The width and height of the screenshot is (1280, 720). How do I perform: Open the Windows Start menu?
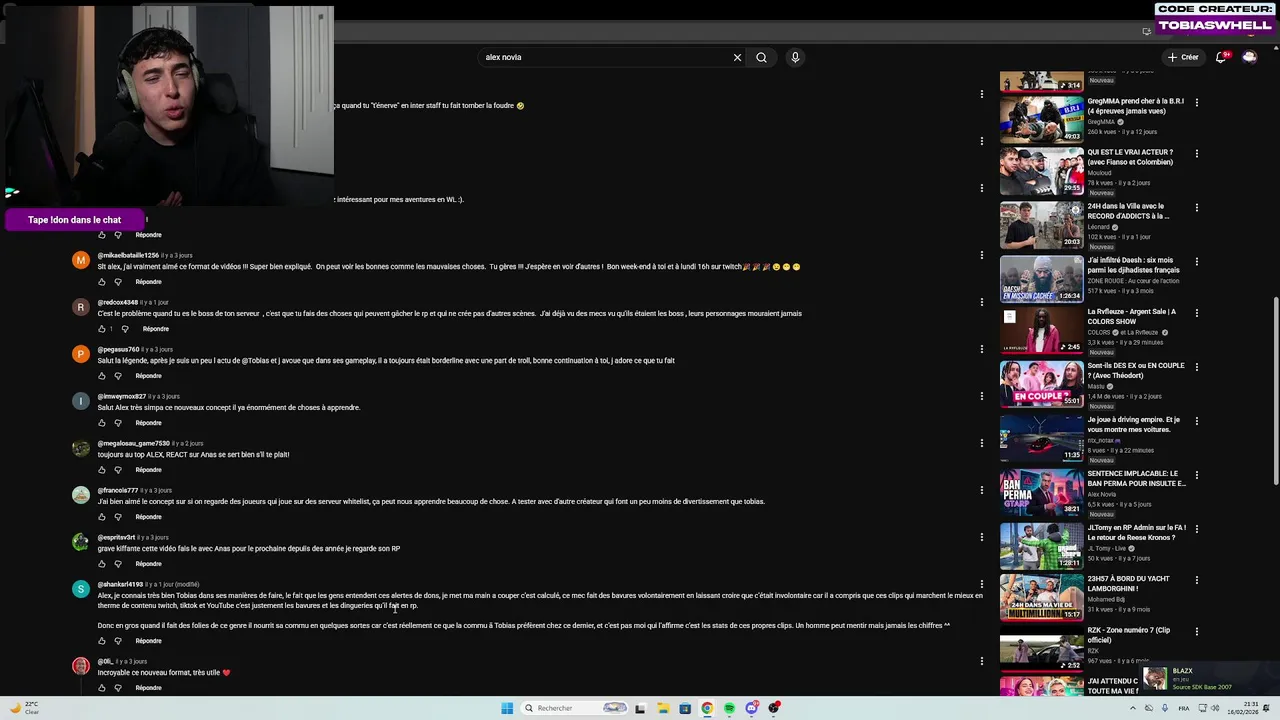[507, 708]
